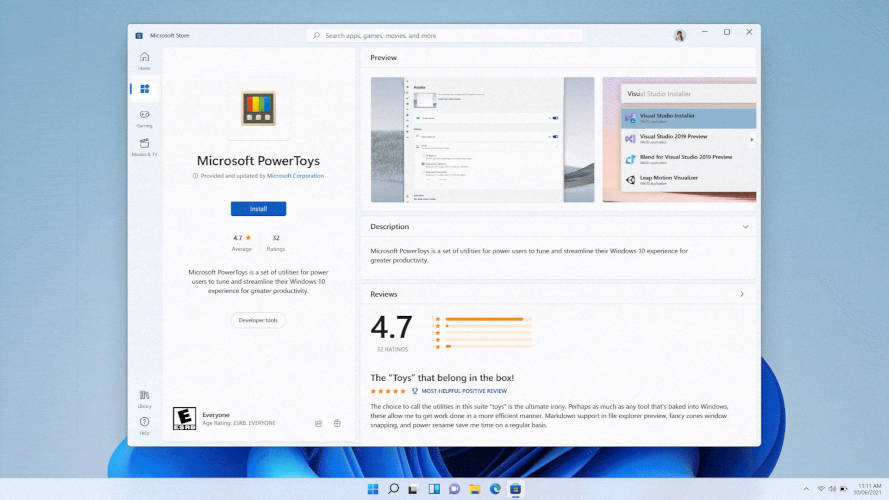The height and width of the screenshot is (500, 889).
Task: Click '32 RATINGS' label under review score
Action: [392, 349]
